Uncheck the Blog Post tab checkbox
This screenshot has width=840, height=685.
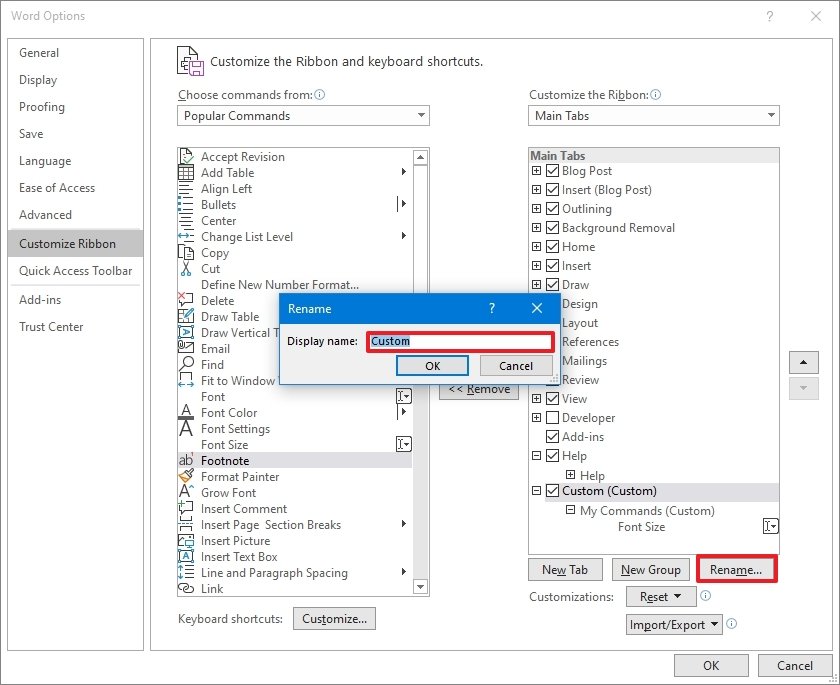point(552,171)
